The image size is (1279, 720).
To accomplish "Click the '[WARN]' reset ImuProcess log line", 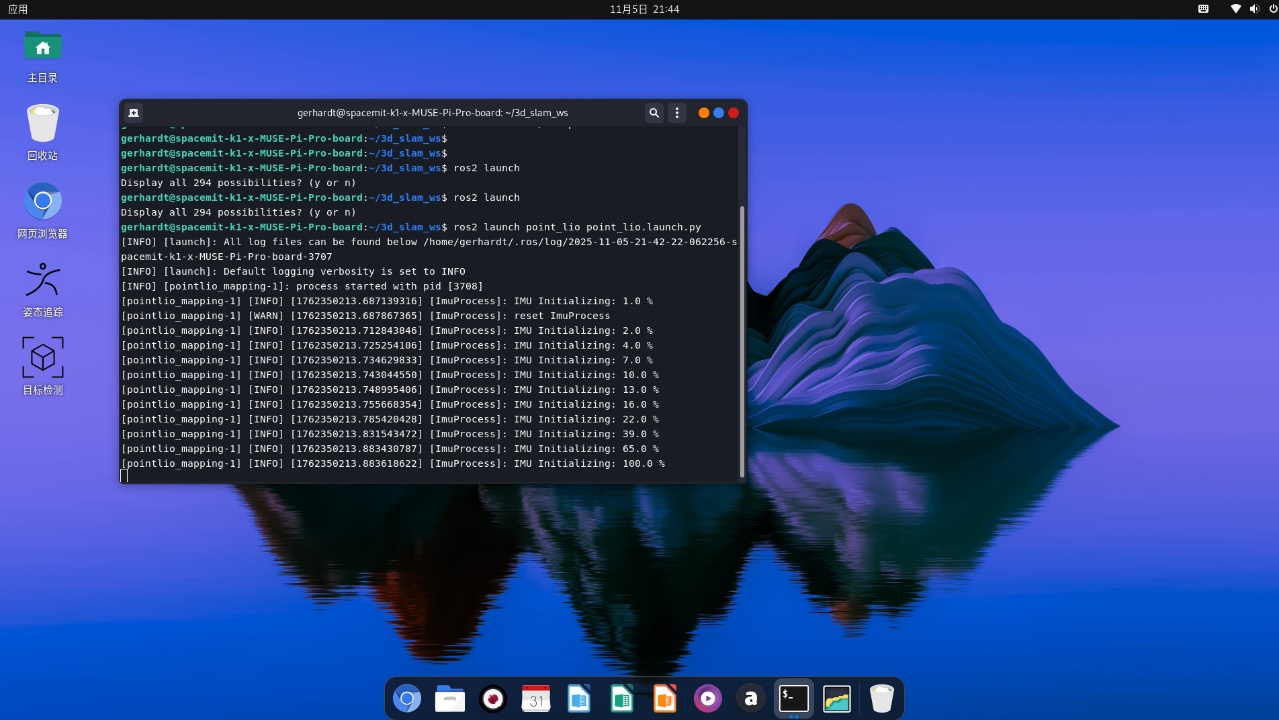I will pyautogui.click(x=365, y=316).
